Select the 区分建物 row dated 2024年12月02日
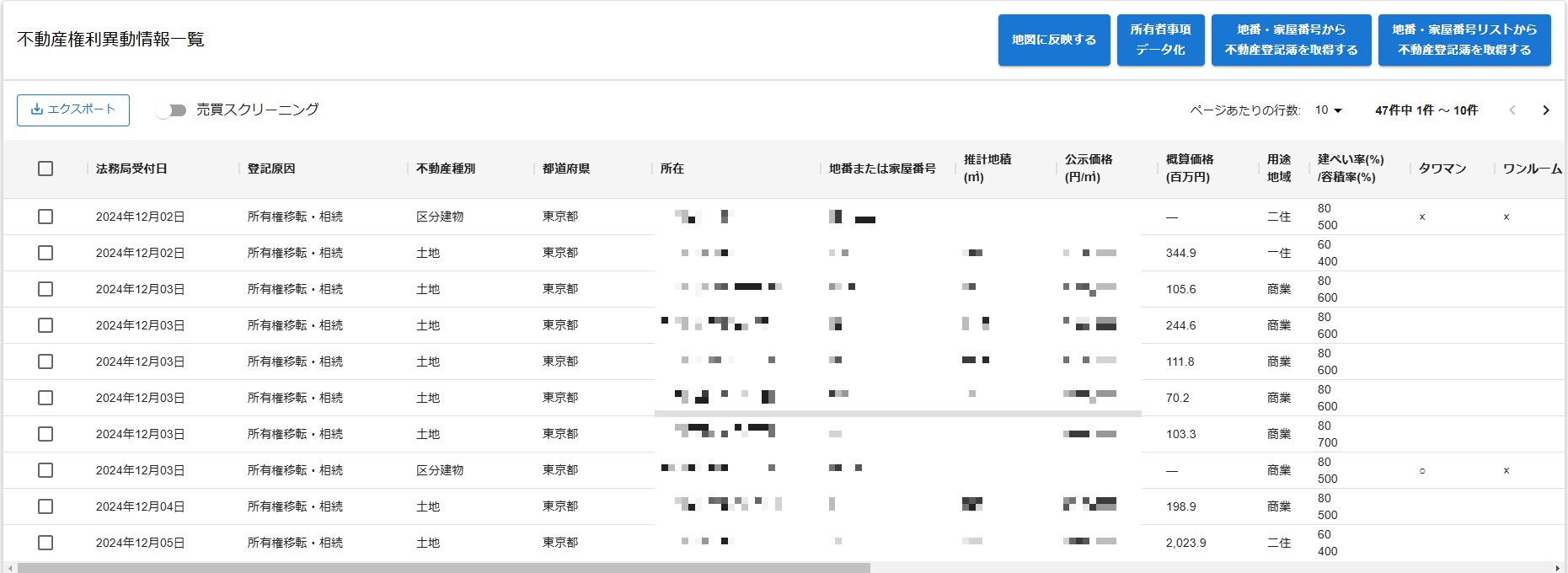 pos(45,217)
